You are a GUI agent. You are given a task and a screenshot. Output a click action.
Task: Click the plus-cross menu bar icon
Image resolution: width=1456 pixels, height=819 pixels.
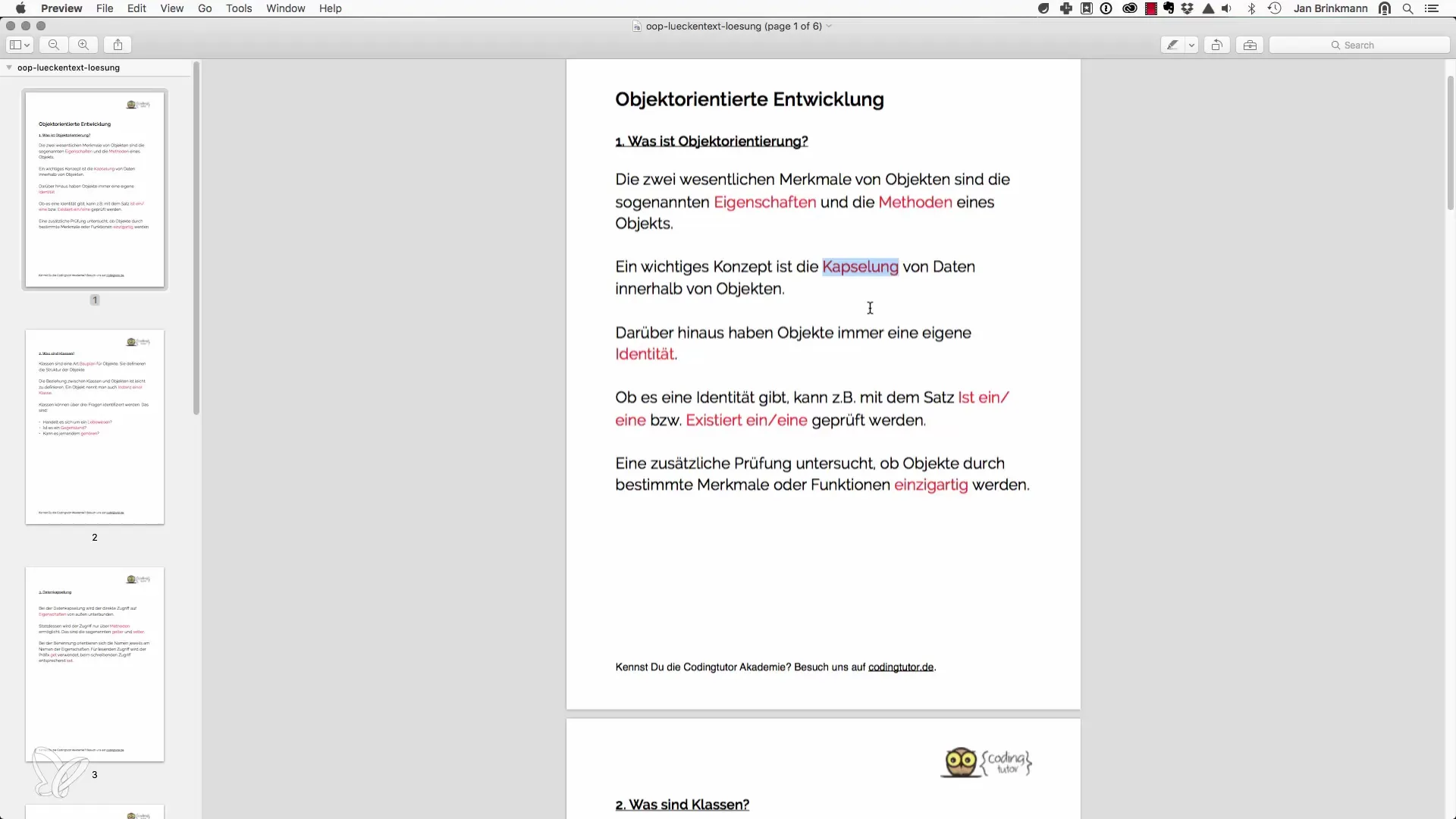click(1066, 8)
